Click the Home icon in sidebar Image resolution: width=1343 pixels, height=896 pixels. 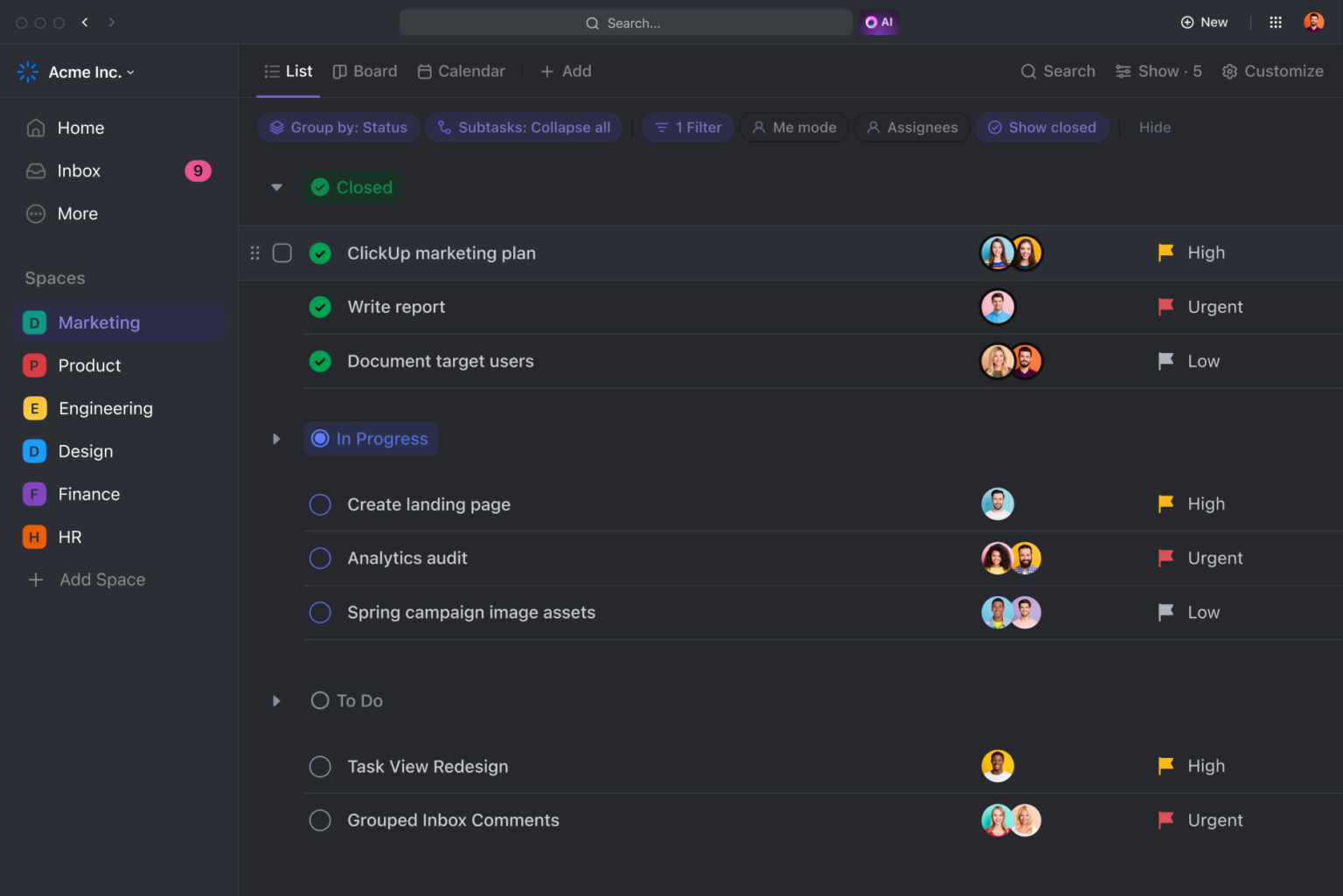tap(36, 128)
